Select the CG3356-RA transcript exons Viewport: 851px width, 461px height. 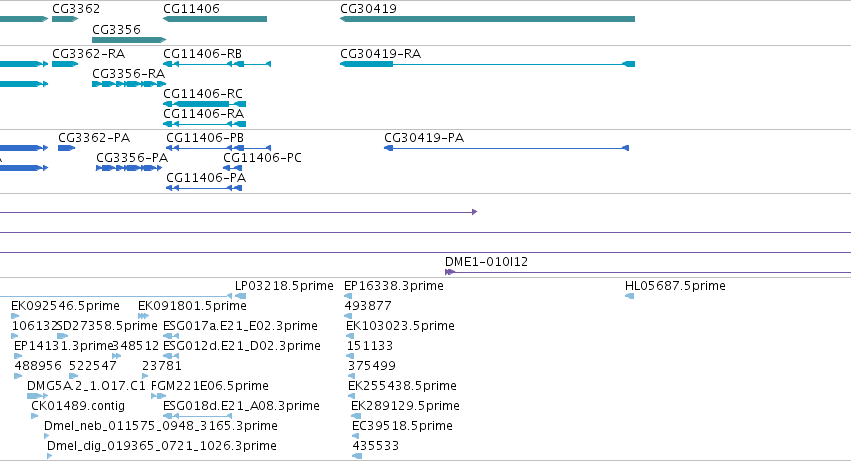pyautogui.click(x=129, y=84)
